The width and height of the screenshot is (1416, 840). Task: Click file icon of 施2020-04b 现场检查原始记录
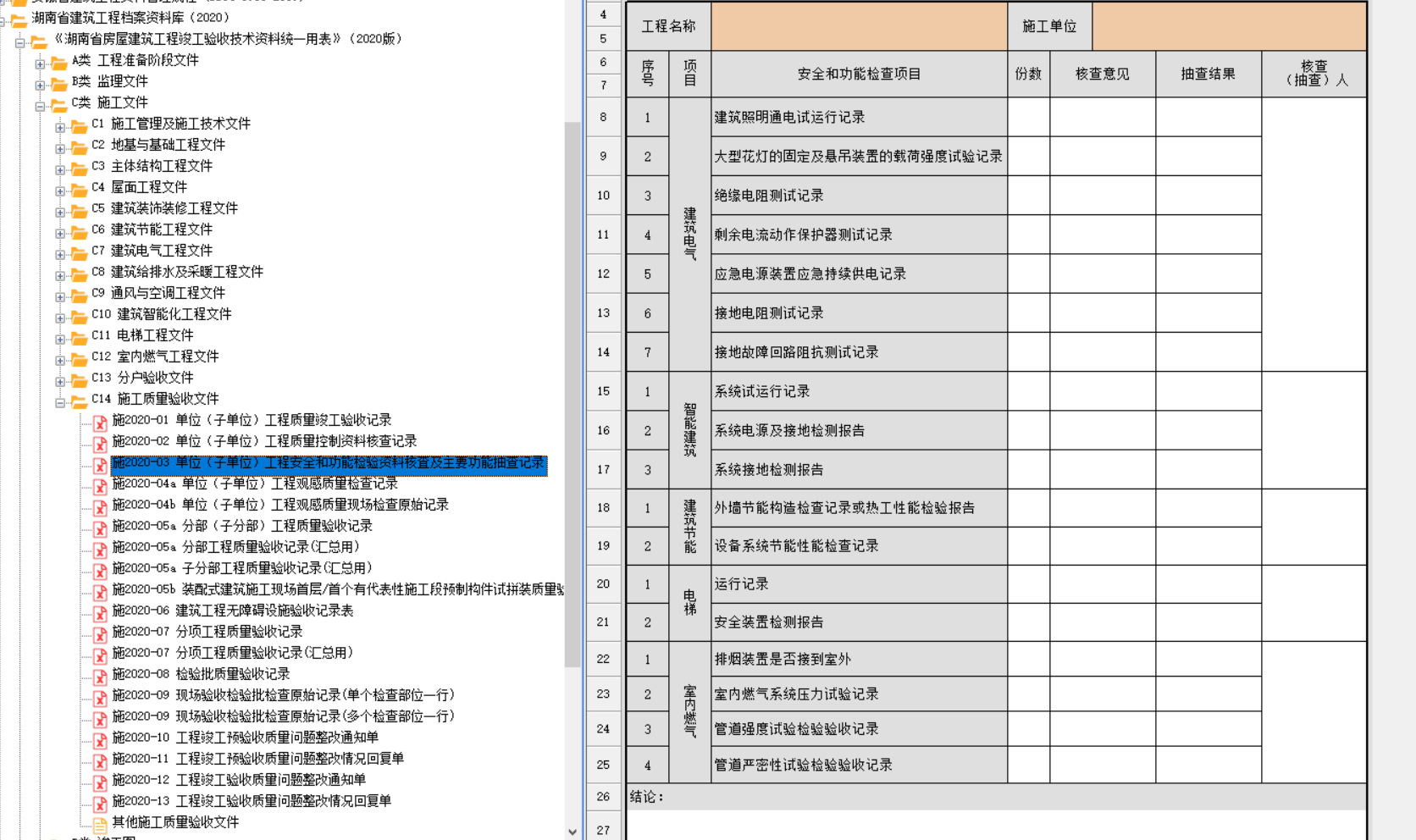(100, 506)
